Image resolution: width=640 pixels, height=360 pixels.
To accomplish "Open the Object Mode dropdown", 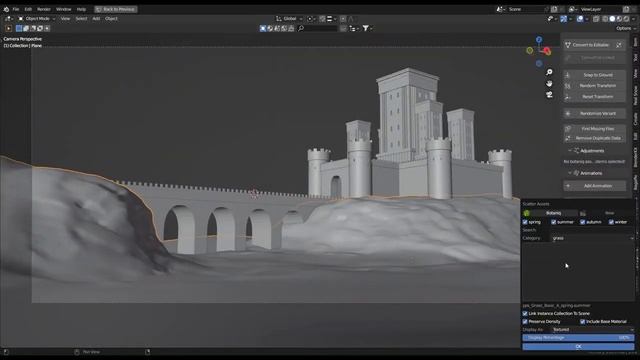I will [37, 19].
